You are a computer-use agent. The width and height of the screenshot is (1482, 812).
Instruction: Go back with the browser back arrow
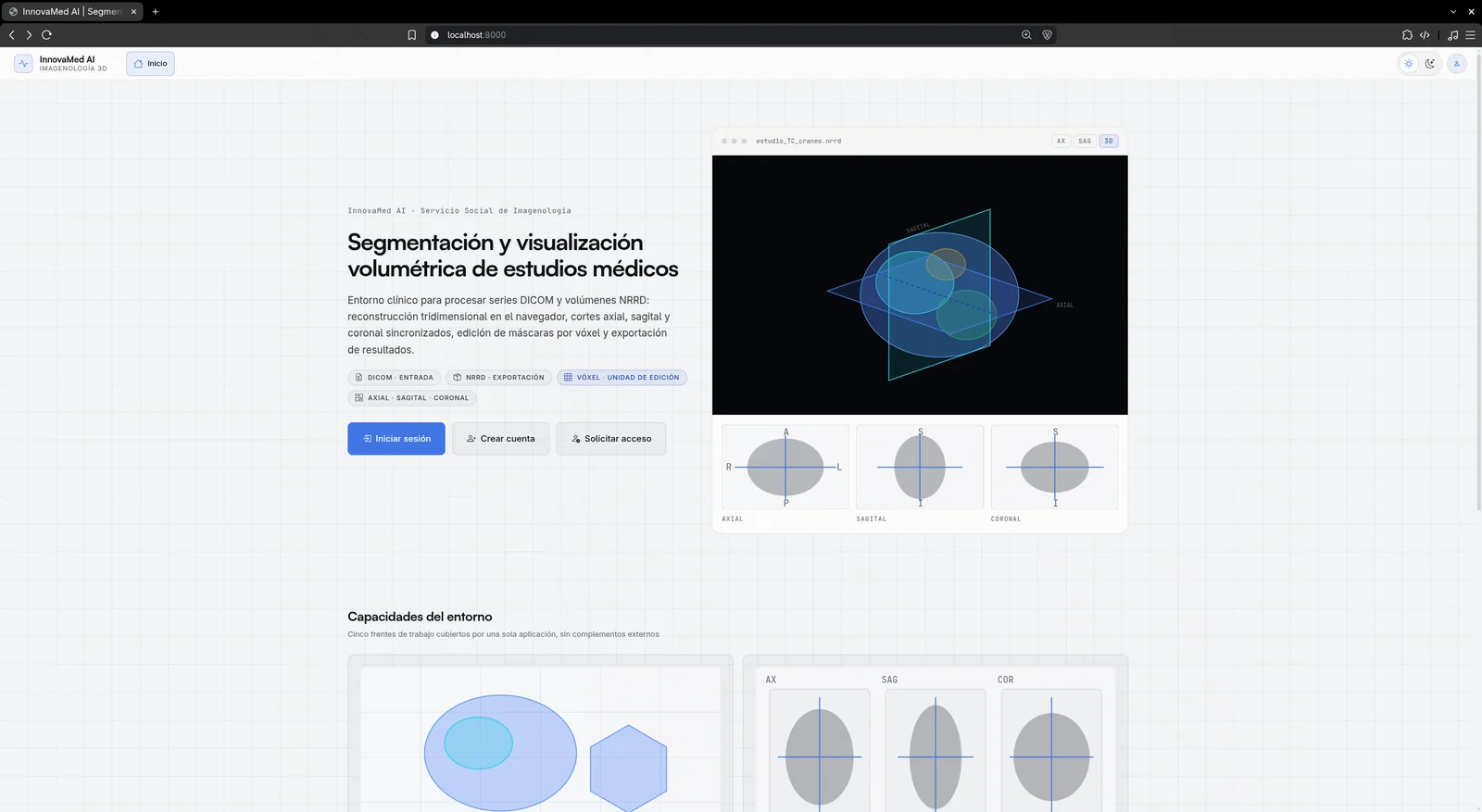[x=11, y=35]
